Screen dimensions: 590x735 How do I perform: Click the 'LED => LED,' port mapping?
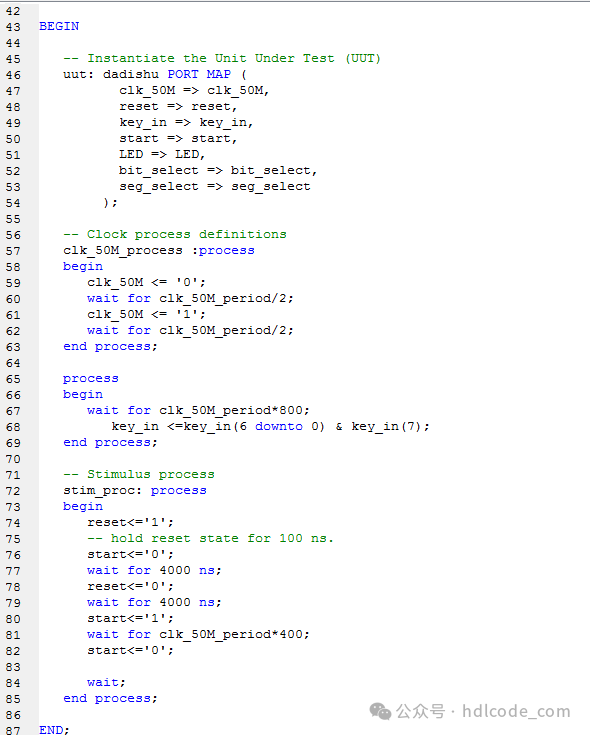162,154
